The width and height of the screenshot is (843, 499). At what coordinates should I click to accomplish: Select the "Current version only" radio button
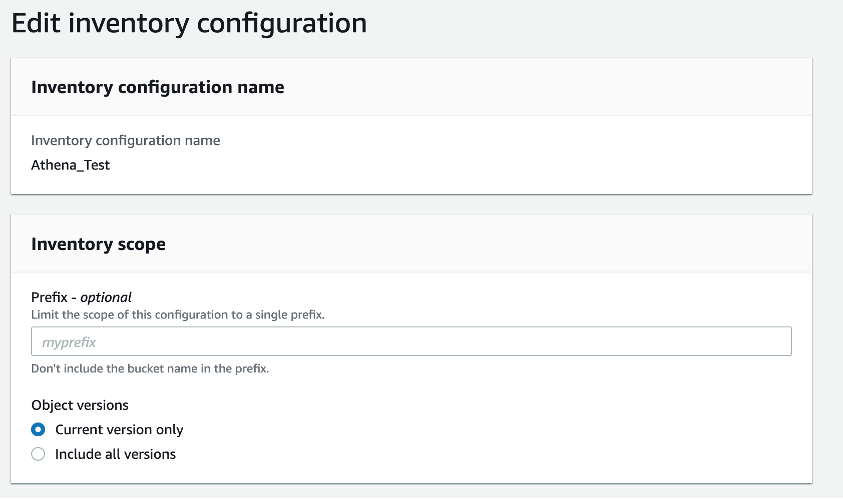tap(38, 430)
